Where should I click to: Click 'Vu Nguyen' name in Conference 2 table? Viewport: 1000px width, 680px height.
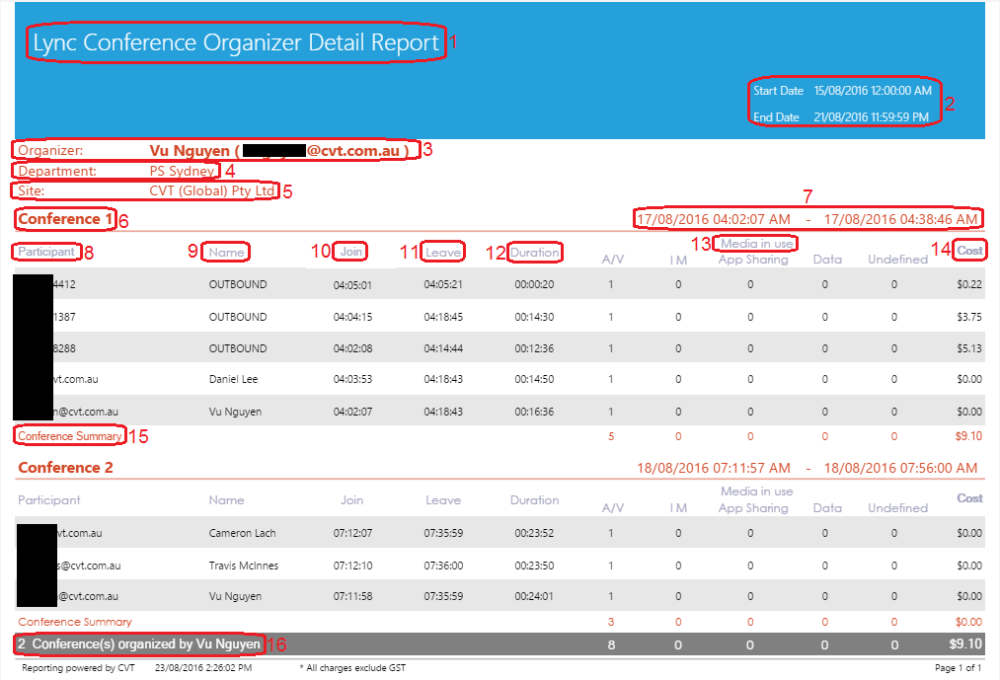[235, 596]
